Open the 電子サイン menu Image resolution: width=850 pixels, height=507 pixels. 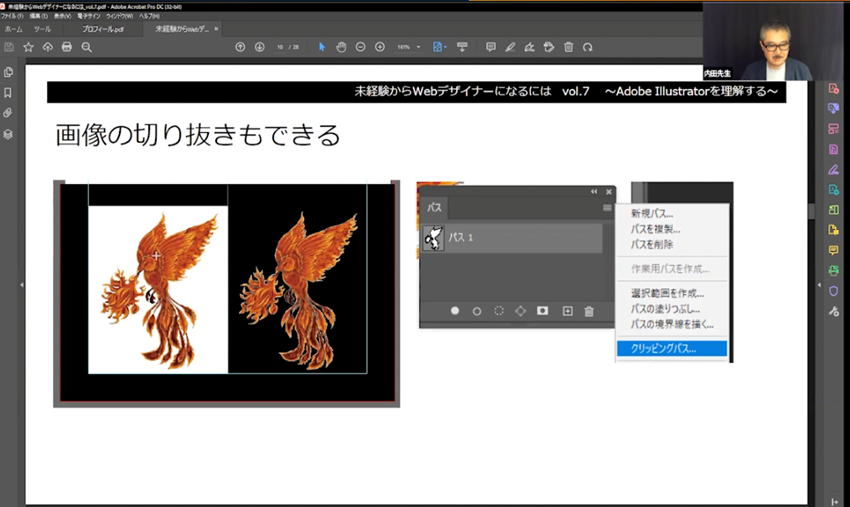pos(88,16)
